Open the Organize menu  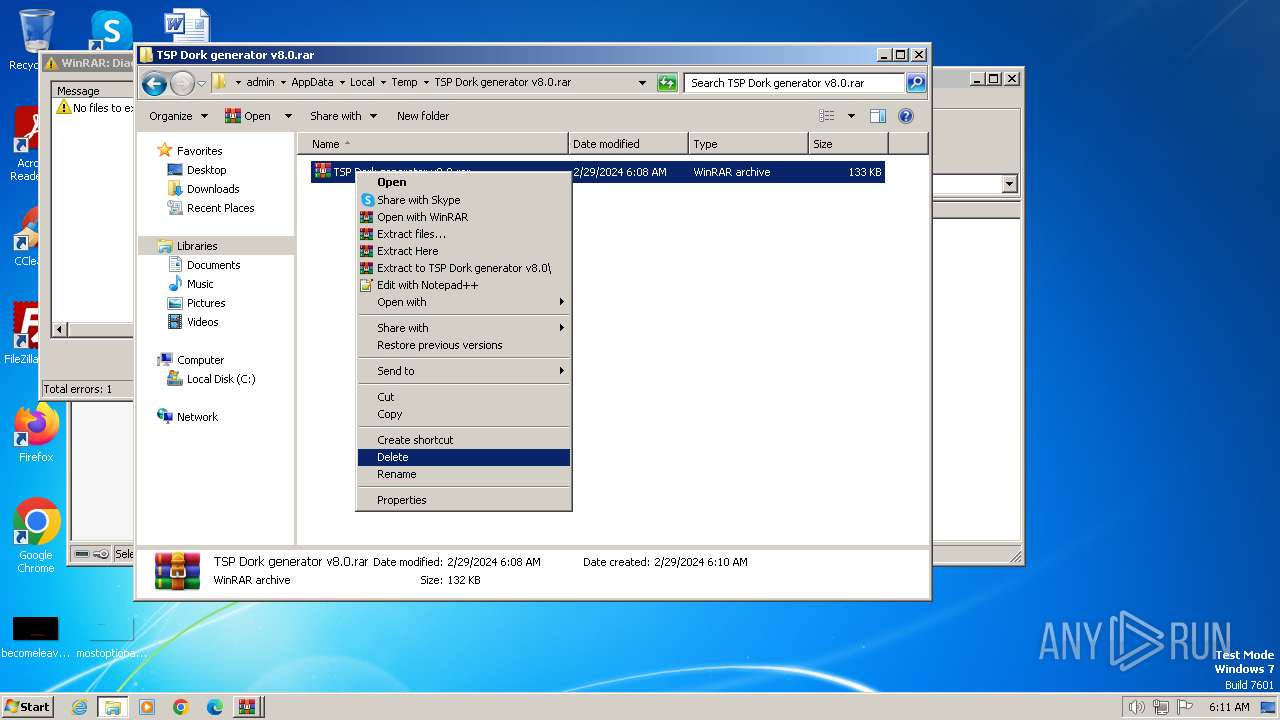pyautogui.click(x=178, y=116)
